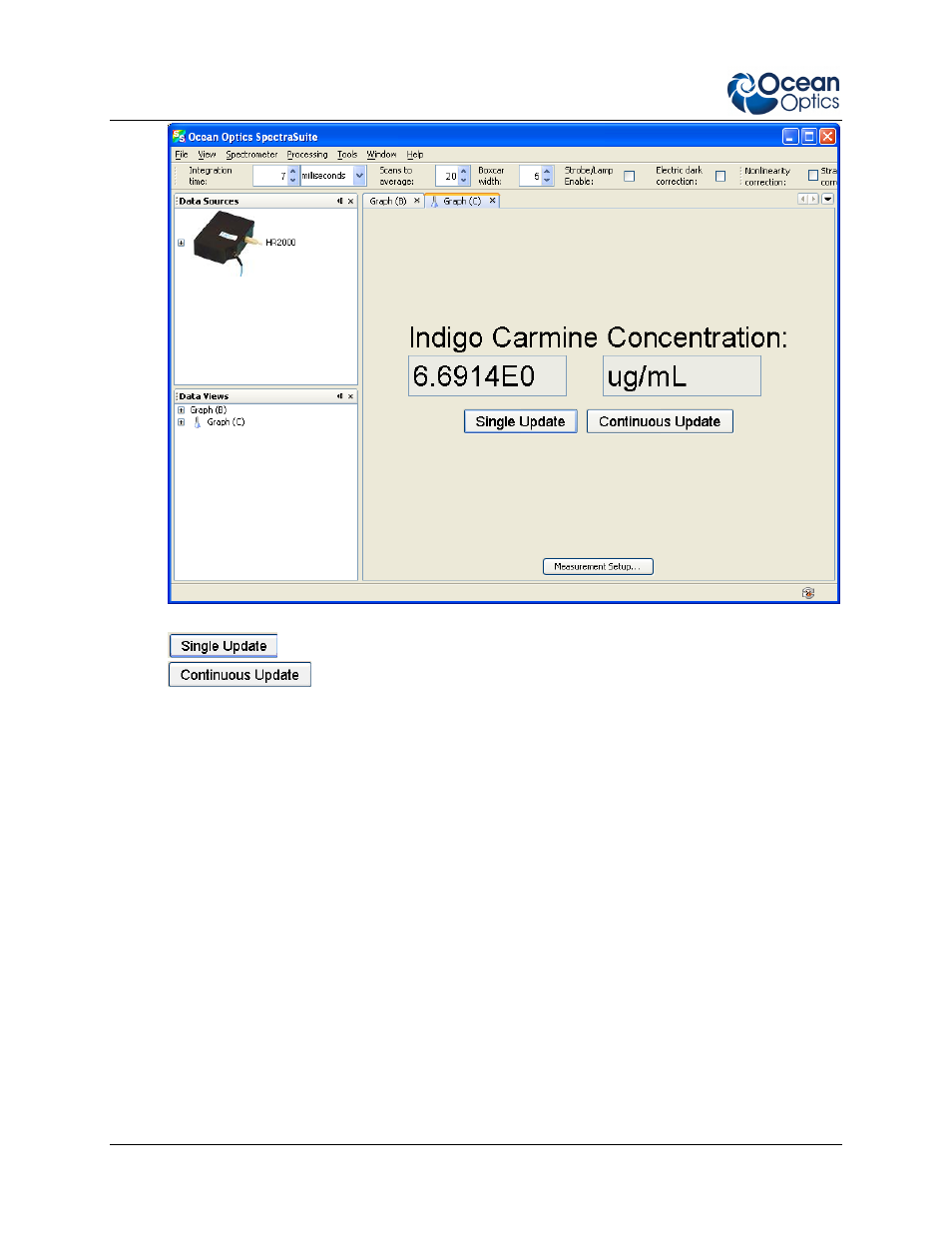952x1233 pixels.
Task: Click the Single Update button below the window
Action: click(x=224, y=646)
